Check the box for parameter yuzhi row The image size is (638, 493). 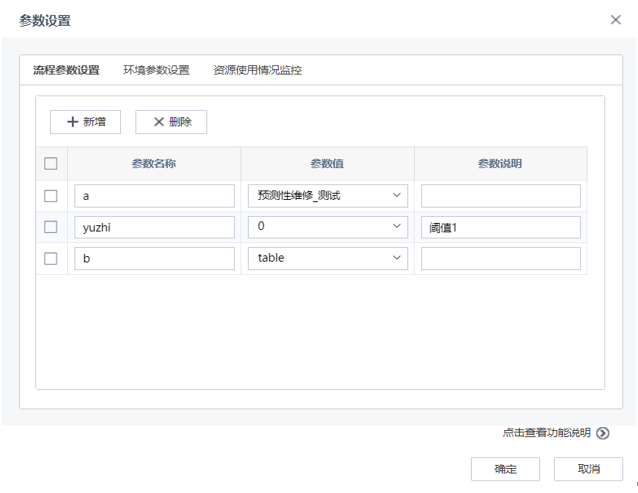(x=51, y=227)
